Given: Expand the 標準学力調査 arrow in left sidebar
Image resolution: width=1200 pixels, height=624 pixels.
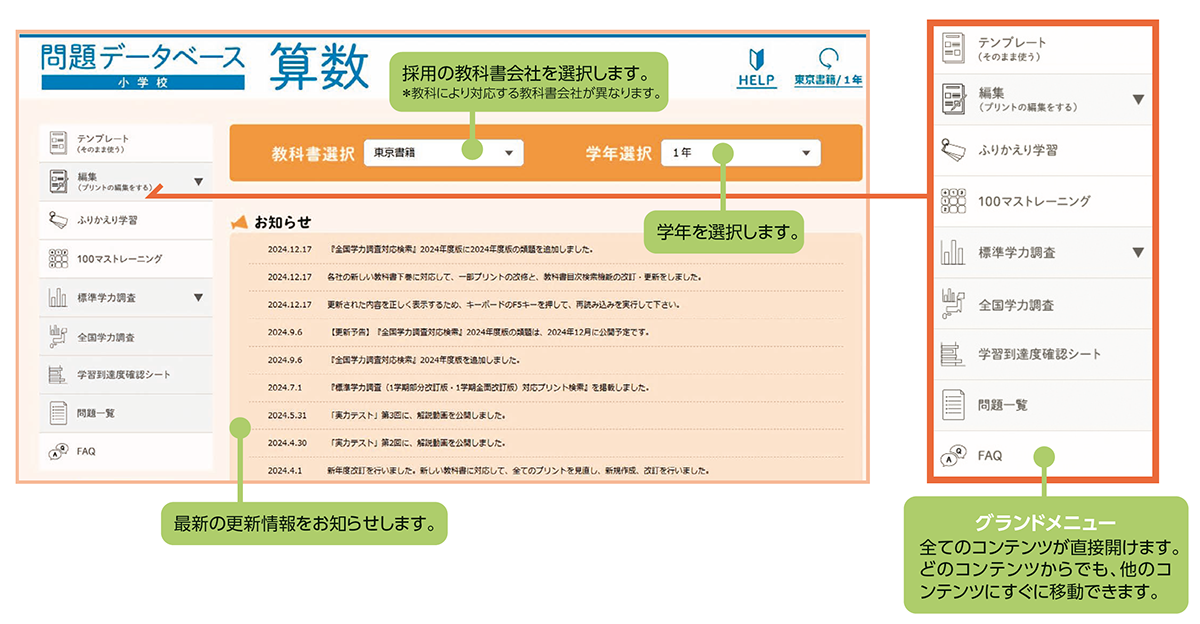Looking at the screenshot, I should tap(198, 297).
